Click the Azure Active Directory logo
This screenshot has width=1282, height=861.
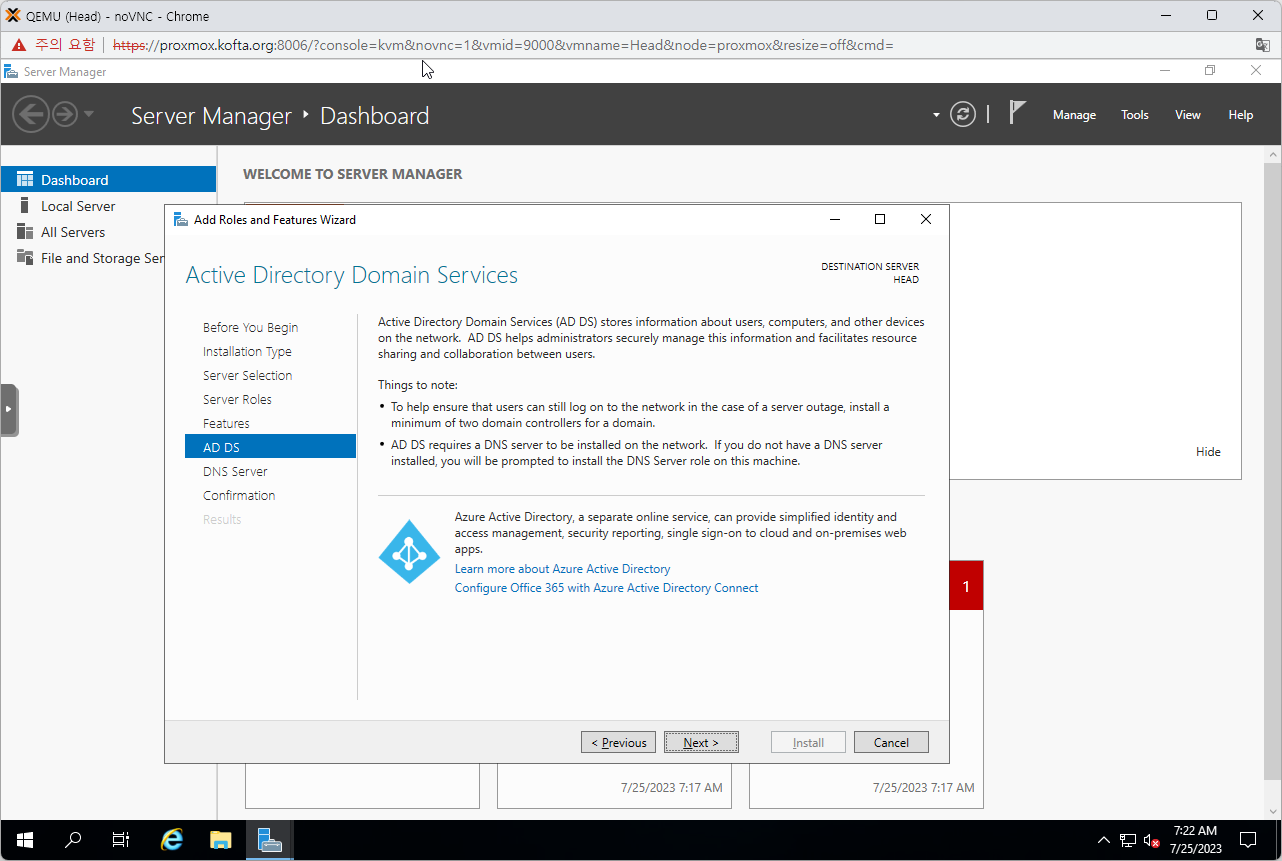point(409,552)
